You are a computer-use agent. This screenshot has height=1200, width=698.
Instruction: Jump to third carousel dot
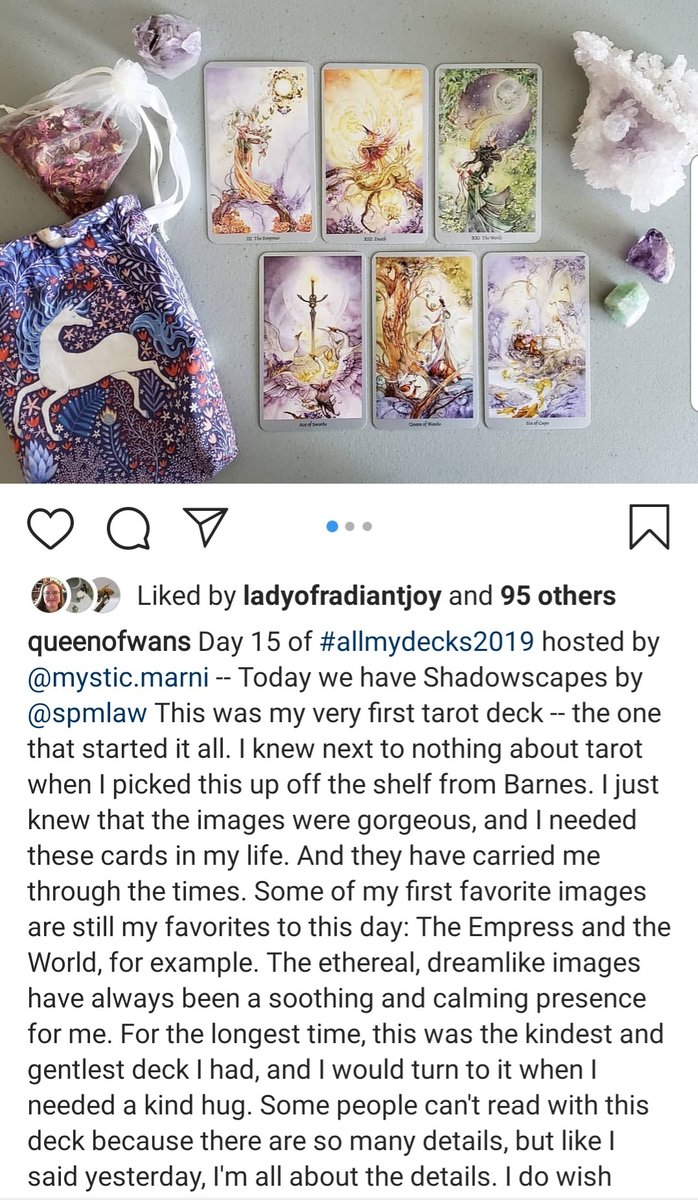(x=367, y=526)
